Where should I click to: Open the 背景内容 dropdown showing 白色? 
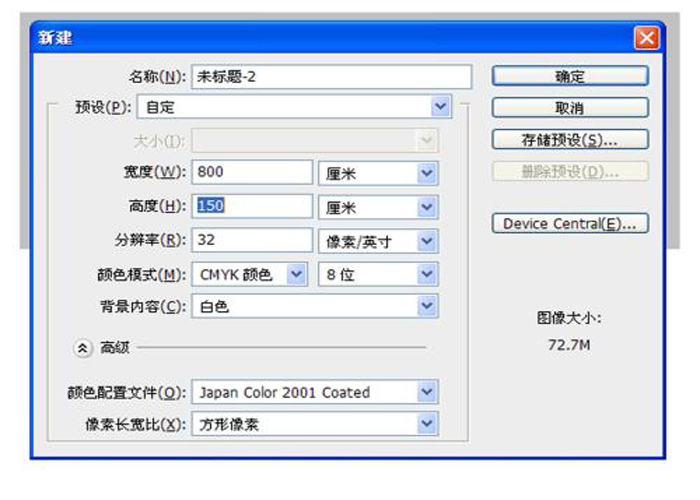[315, 306]
